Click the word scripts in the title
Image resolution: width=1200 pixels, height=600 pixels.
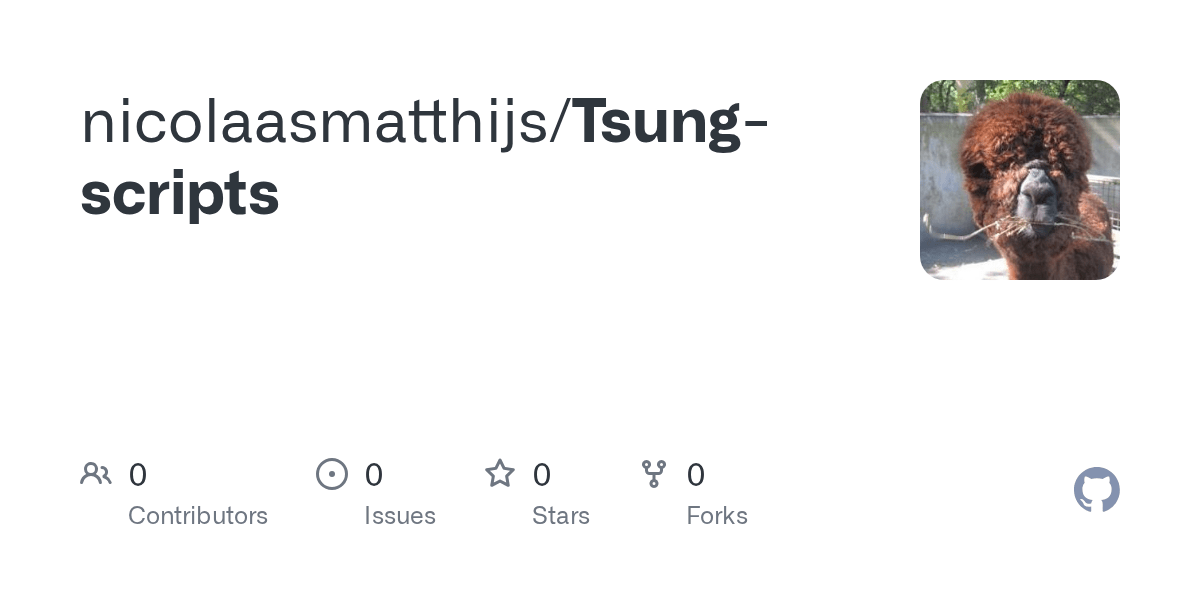pyautogui.click(x=180, y=194)
